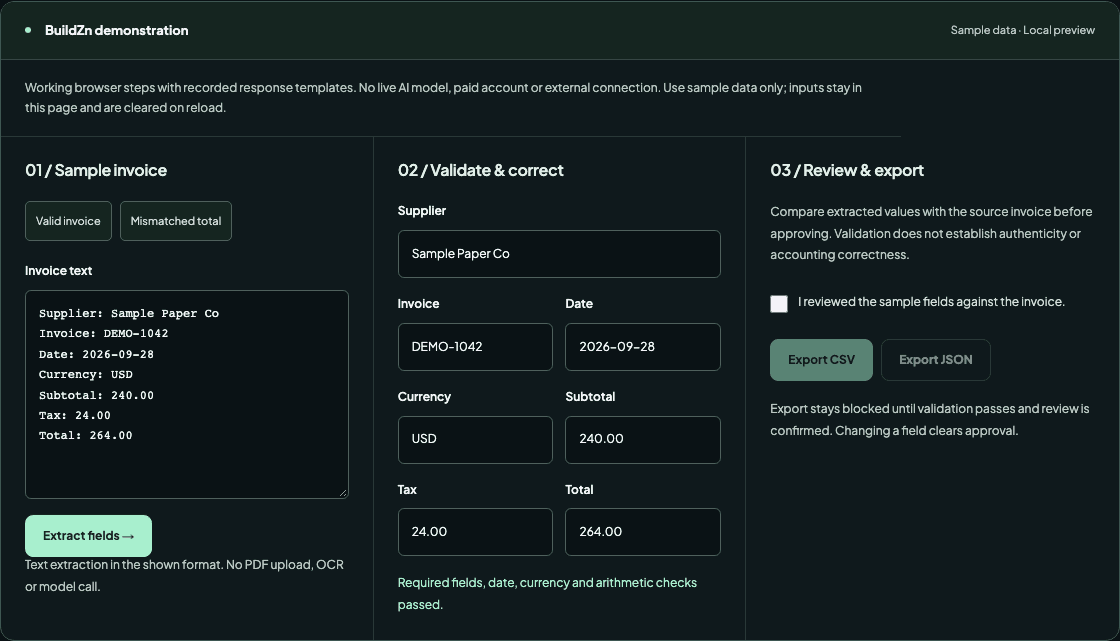Click the Export CSV button
Screen dimensions: 1120x641
click(x=821, y=359)
